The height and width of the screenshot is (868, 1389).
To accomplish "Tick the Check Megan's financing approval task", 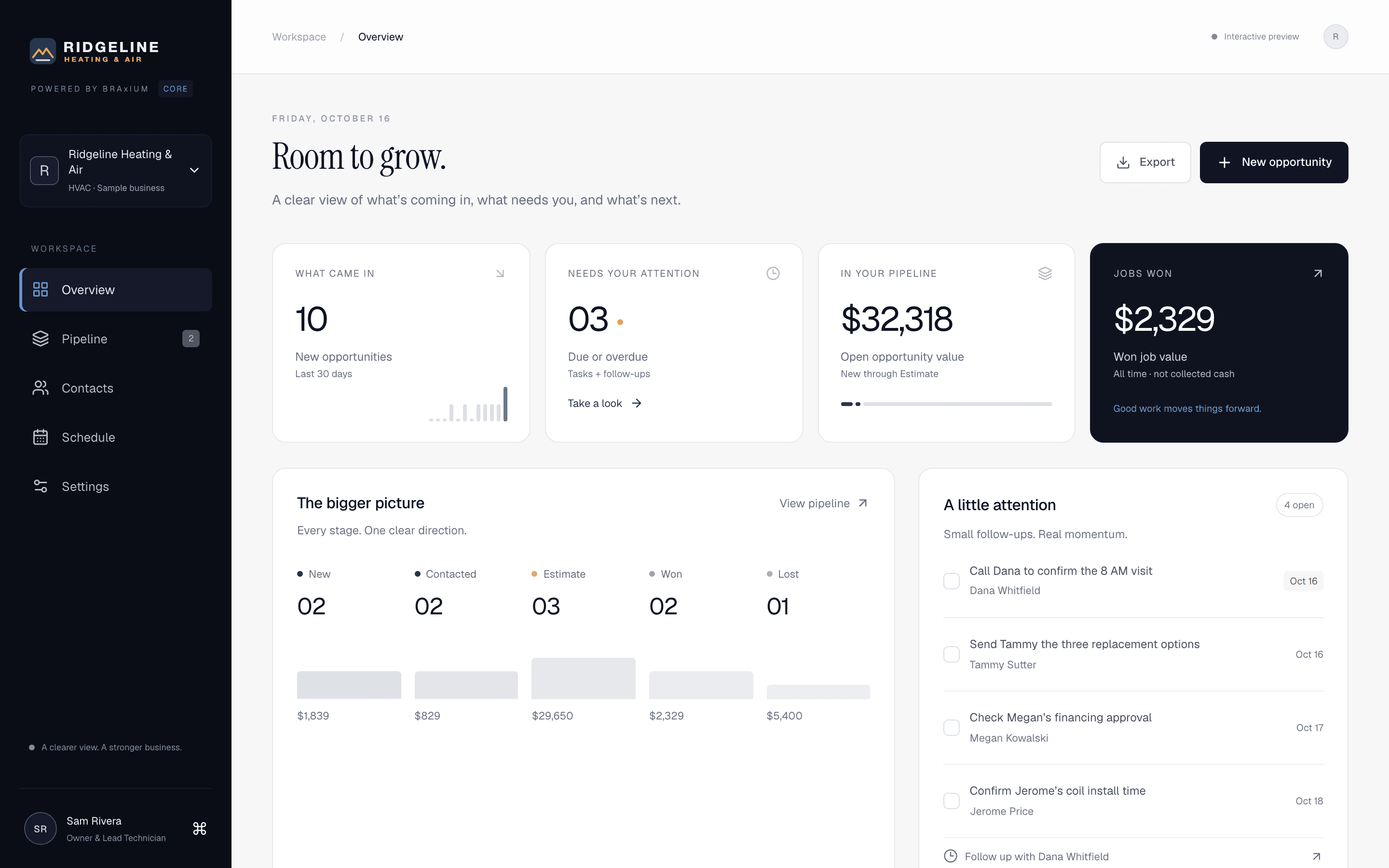I will pos(952,727).
